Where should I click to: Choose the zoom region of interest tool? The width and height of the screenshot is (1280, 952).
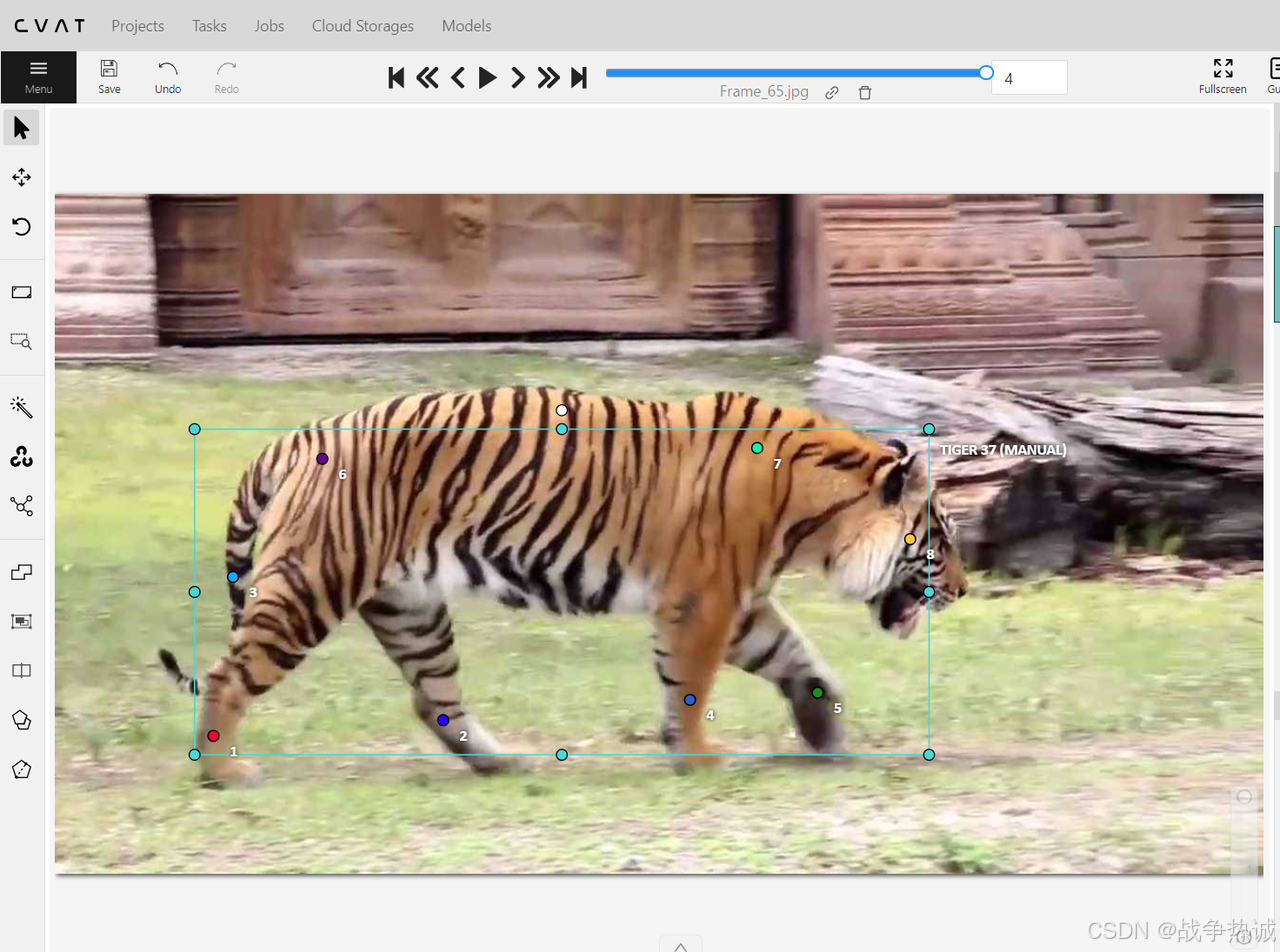[x=21, y=341]
